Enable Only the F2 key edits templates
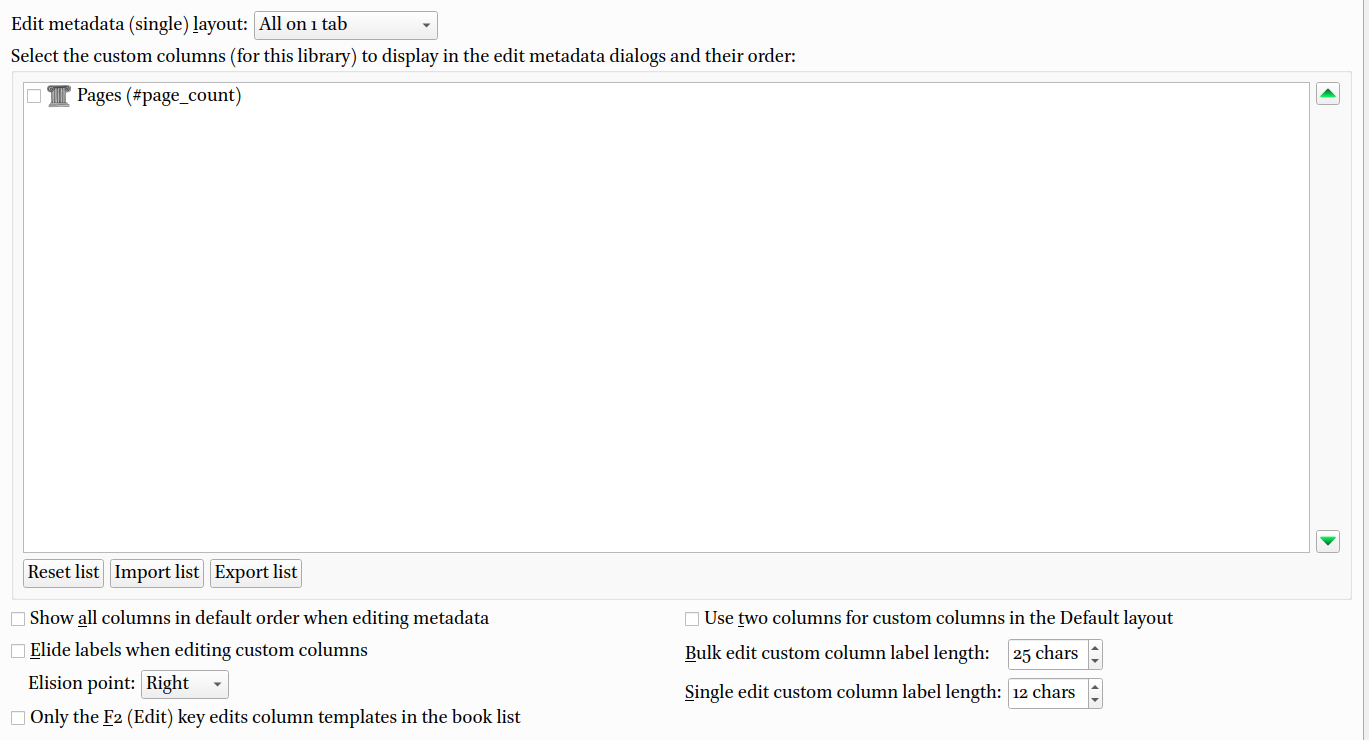Screen dimensions: 1369x740 (18, 718)
